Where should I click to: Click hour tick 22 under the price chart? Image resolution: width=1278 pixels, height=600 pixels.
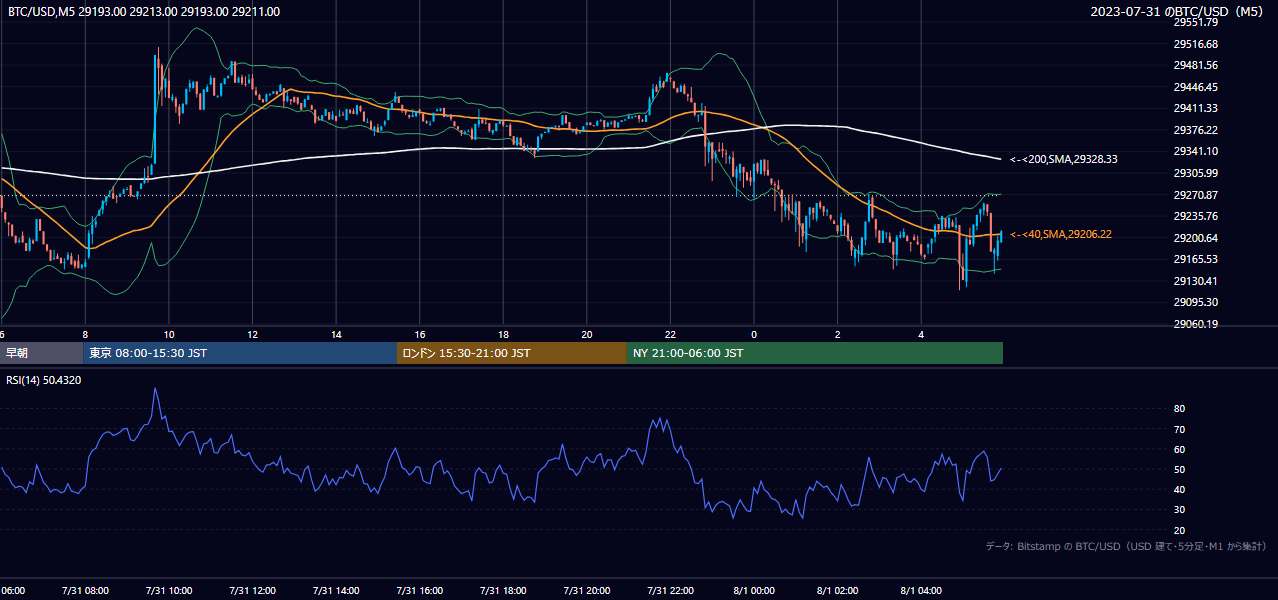[x=670, y=334]
